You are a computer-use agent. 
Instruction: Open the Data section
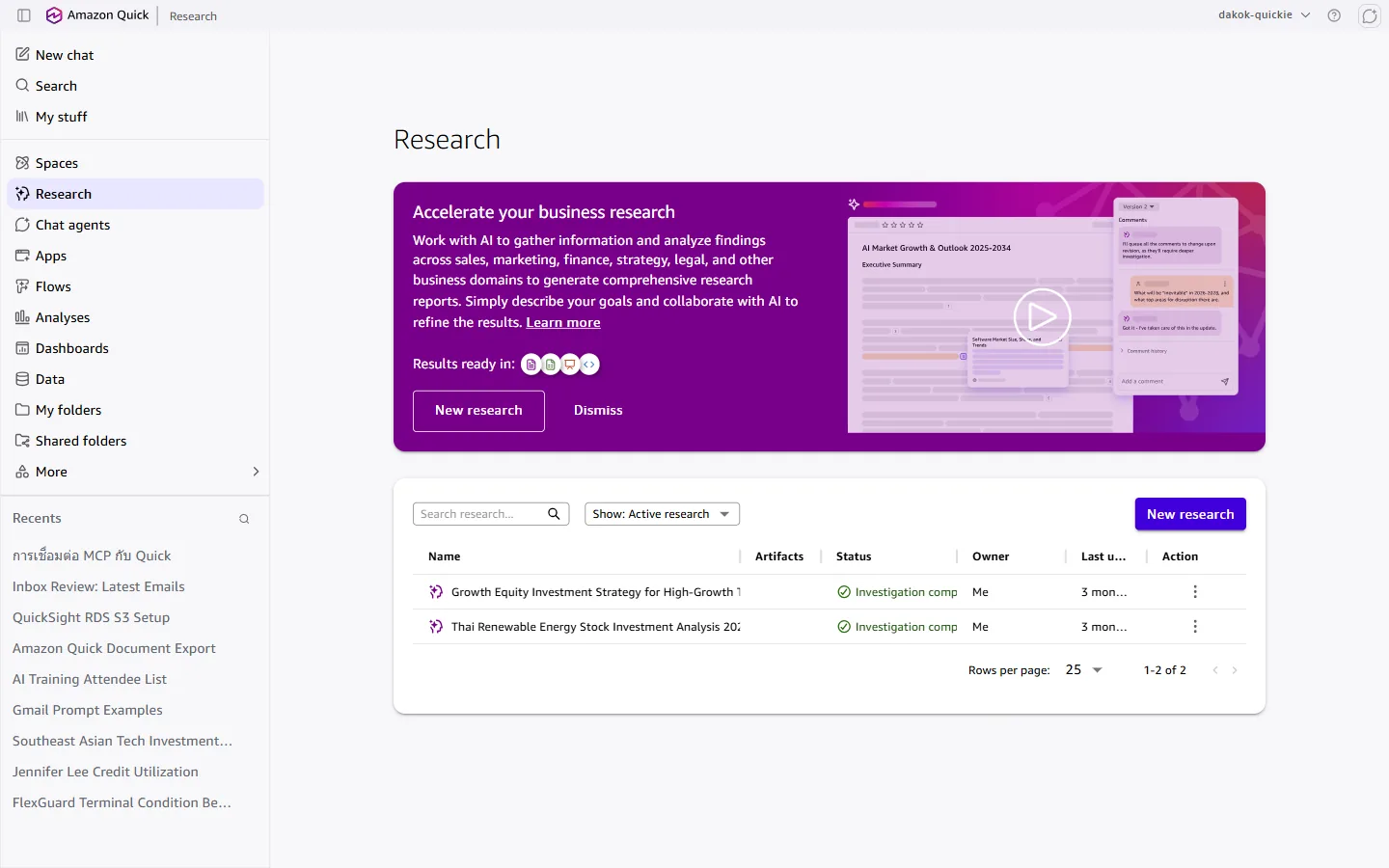135,379
